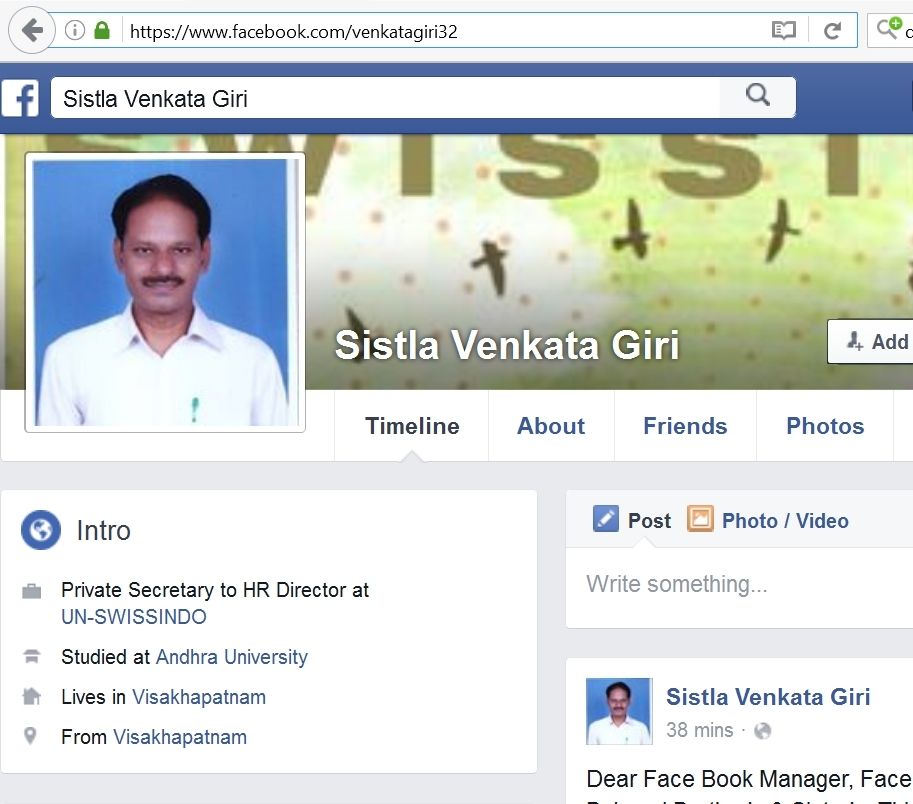The image size is (913, 804).
Task: Click the post author name Sistla Venkata Giri
Action: coord(768,697)
